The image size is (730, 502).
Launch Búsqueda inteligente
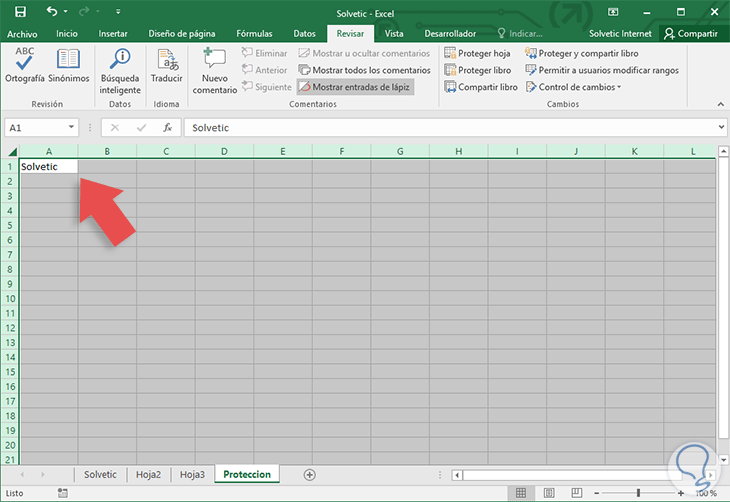pyautogui.click(x=120, y=71)
